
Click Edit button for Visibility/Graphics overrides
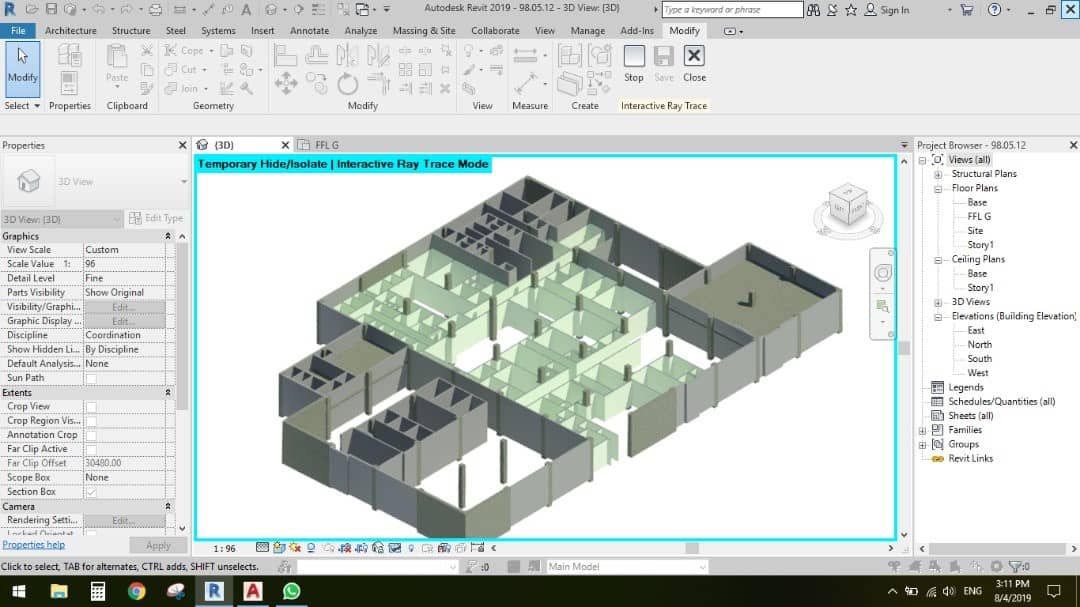[x=123, y=307]
